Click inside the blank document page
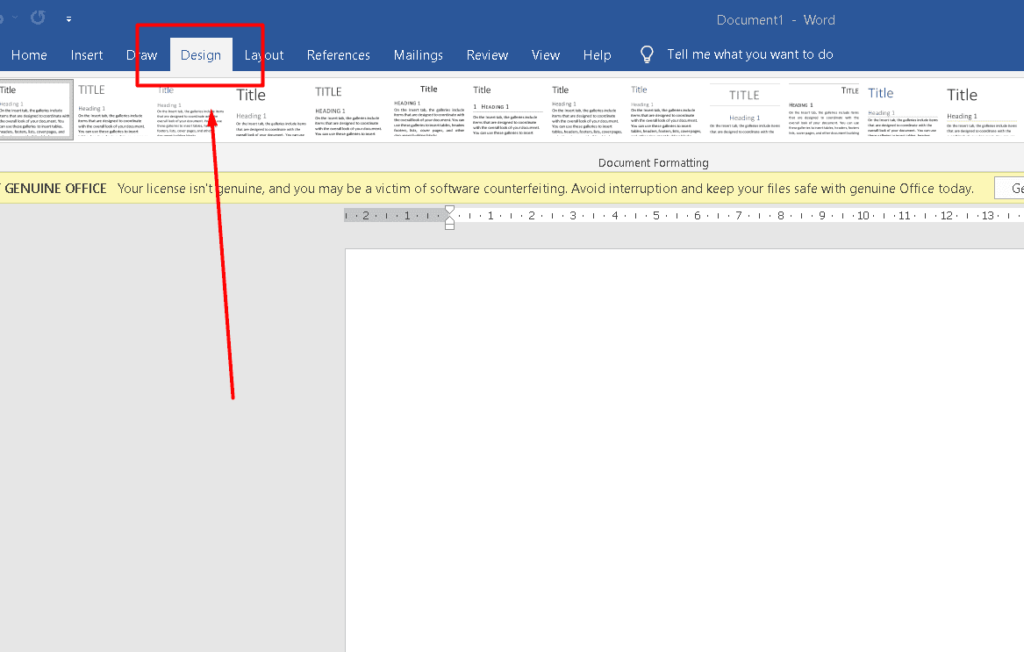 (680, 450)
